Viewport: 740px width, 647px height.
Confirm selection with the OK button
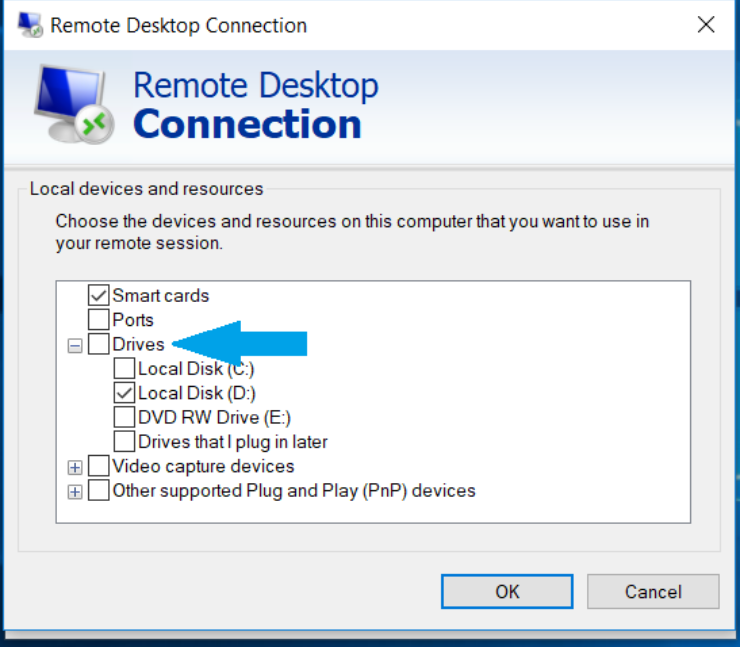coord(507,591)
